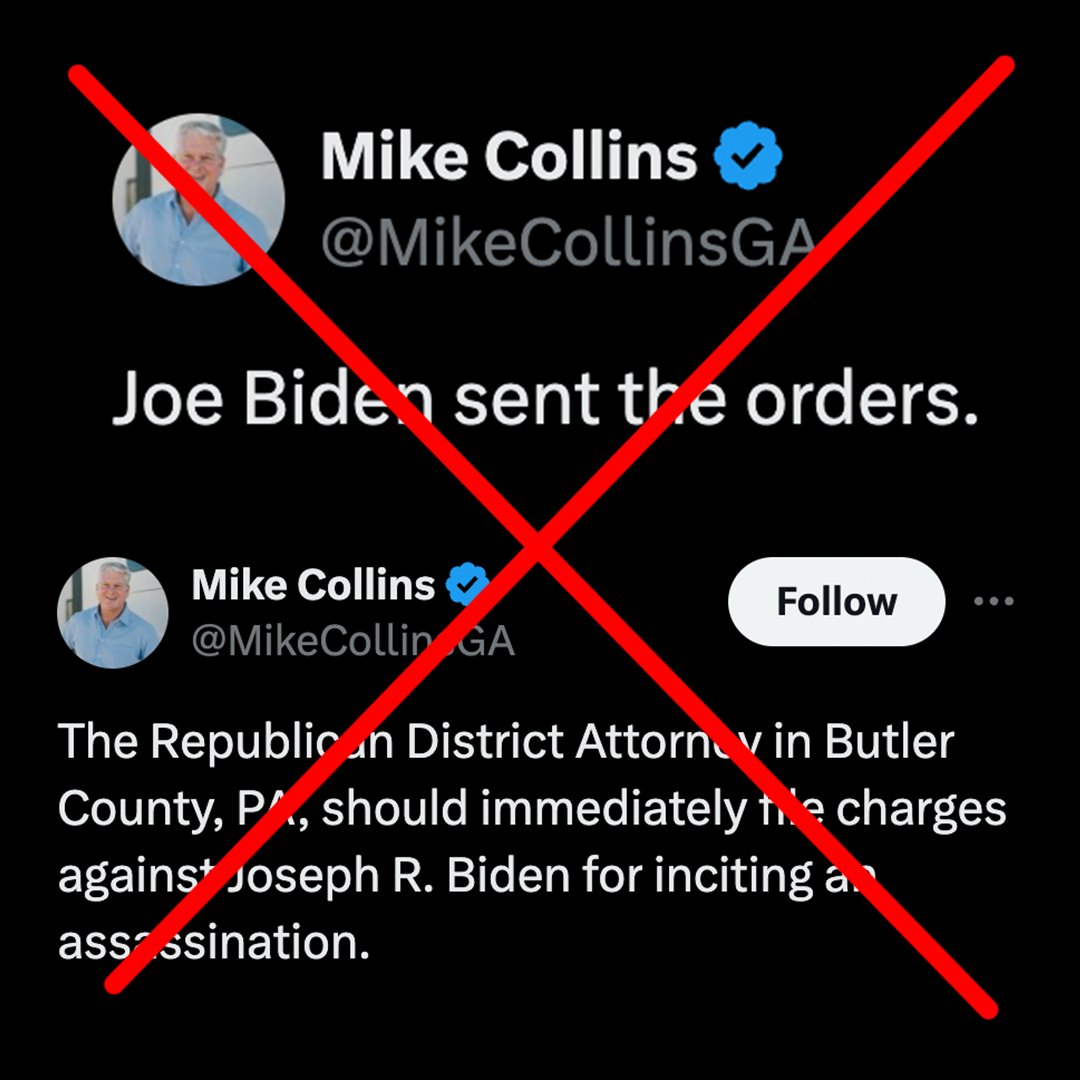Click the center intersection of the red X

(540, 542)
